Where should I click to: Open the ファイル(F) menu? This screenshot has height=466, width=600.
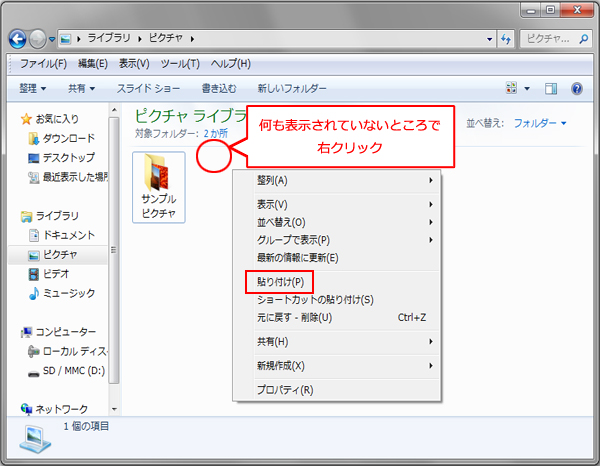pos(44,64)
